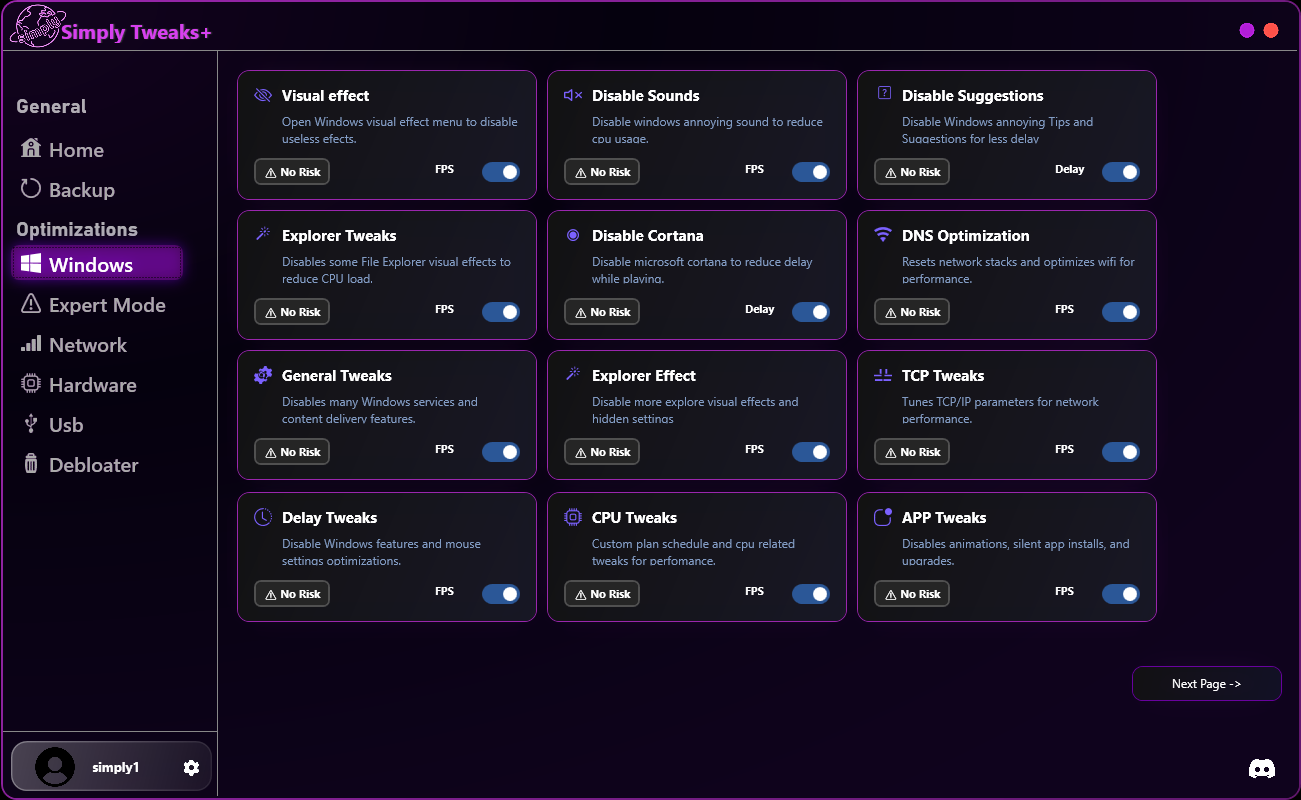This screenshot has height=800, width=1301.
Task: Click the Next Page button
Action: [x=1207, y=684]
